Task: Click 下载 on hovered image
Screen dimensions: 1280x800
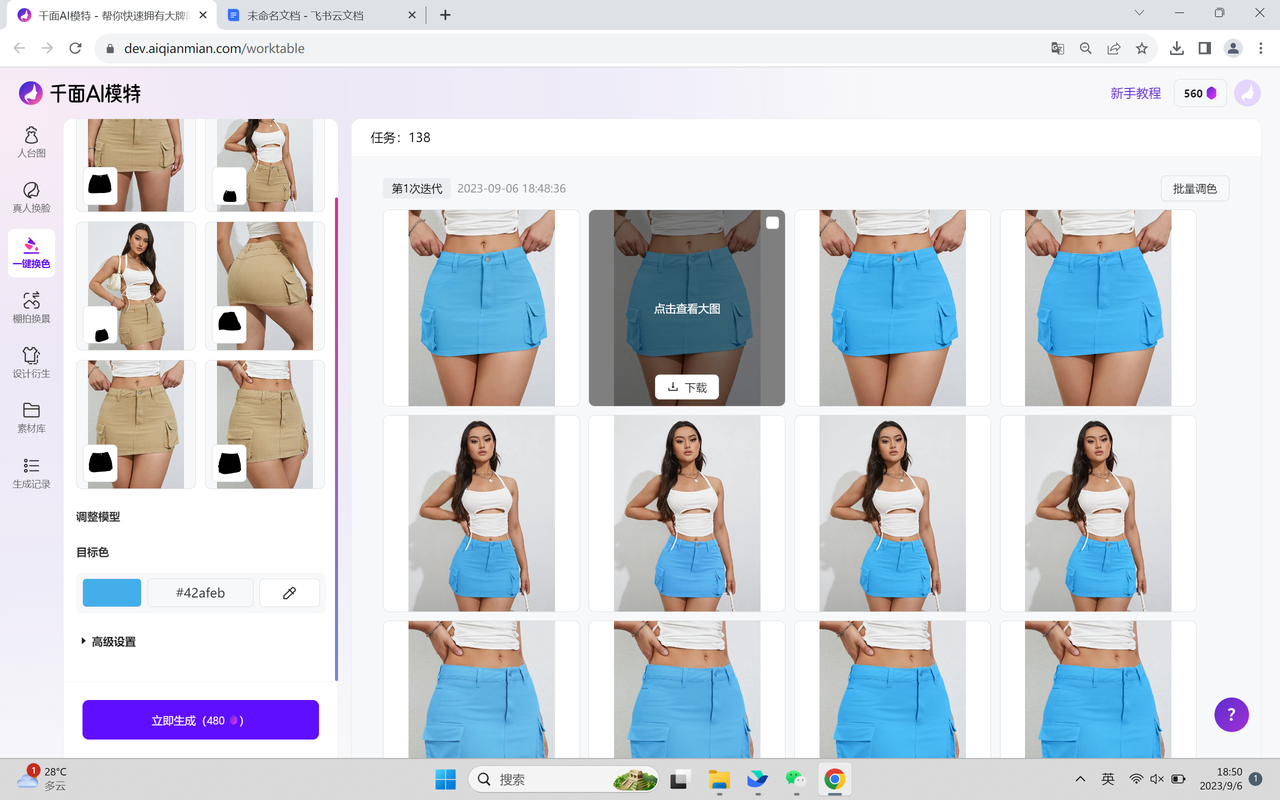Action: coord(687,387)
